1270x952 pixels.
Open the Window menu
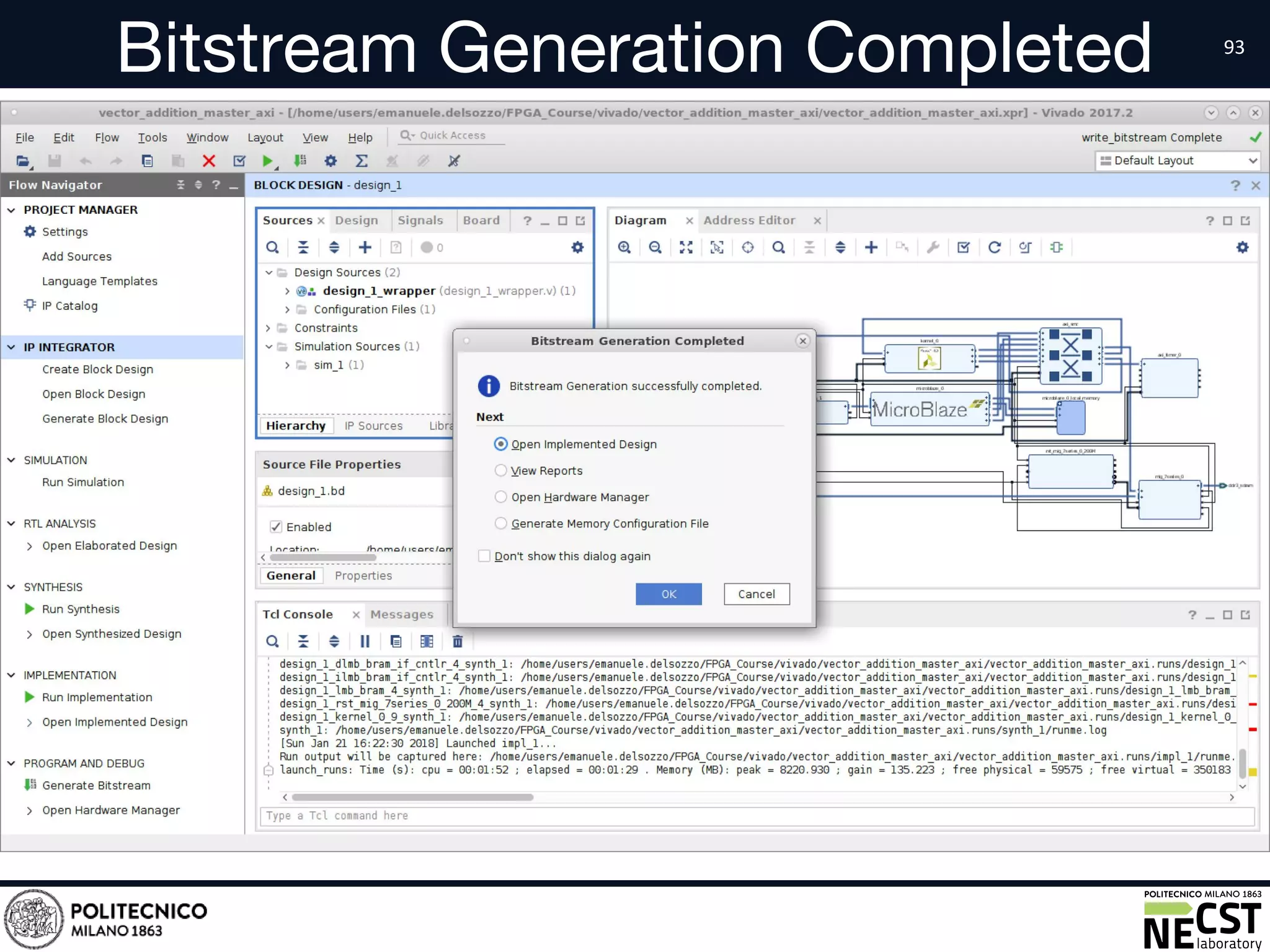(207, 138)
